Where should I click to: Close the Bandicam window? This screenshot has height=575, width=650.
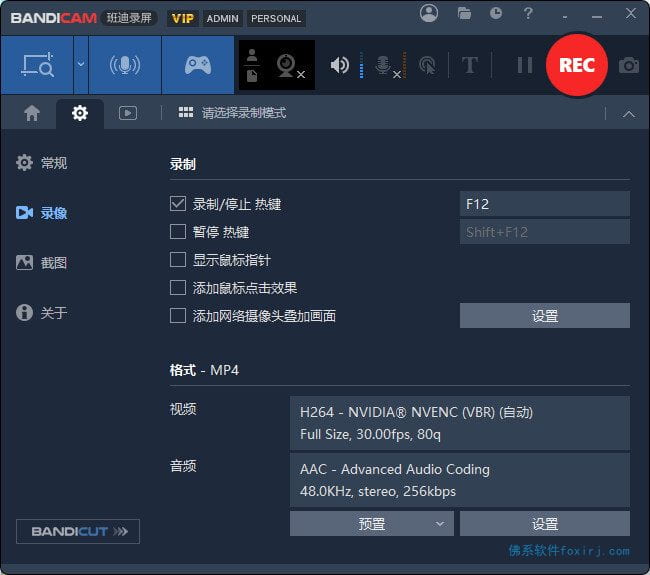[x=631, y=14]
